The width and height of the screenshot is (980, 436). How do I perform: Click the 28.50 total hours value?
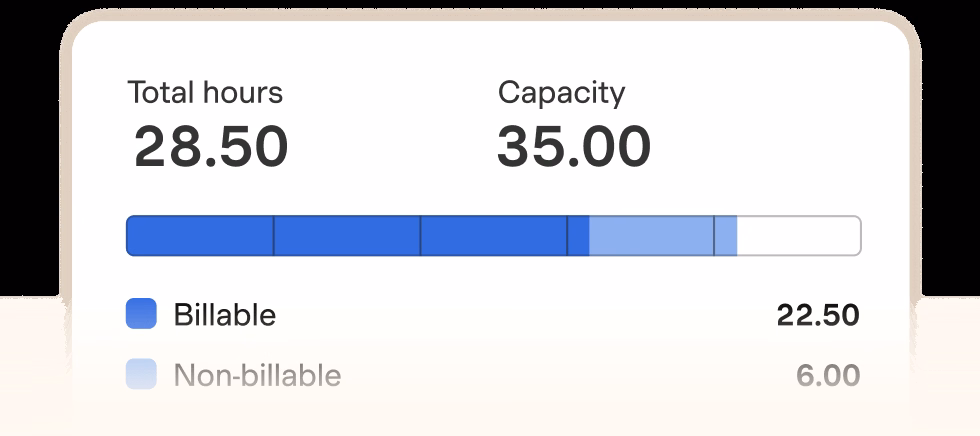coord(211,146)
